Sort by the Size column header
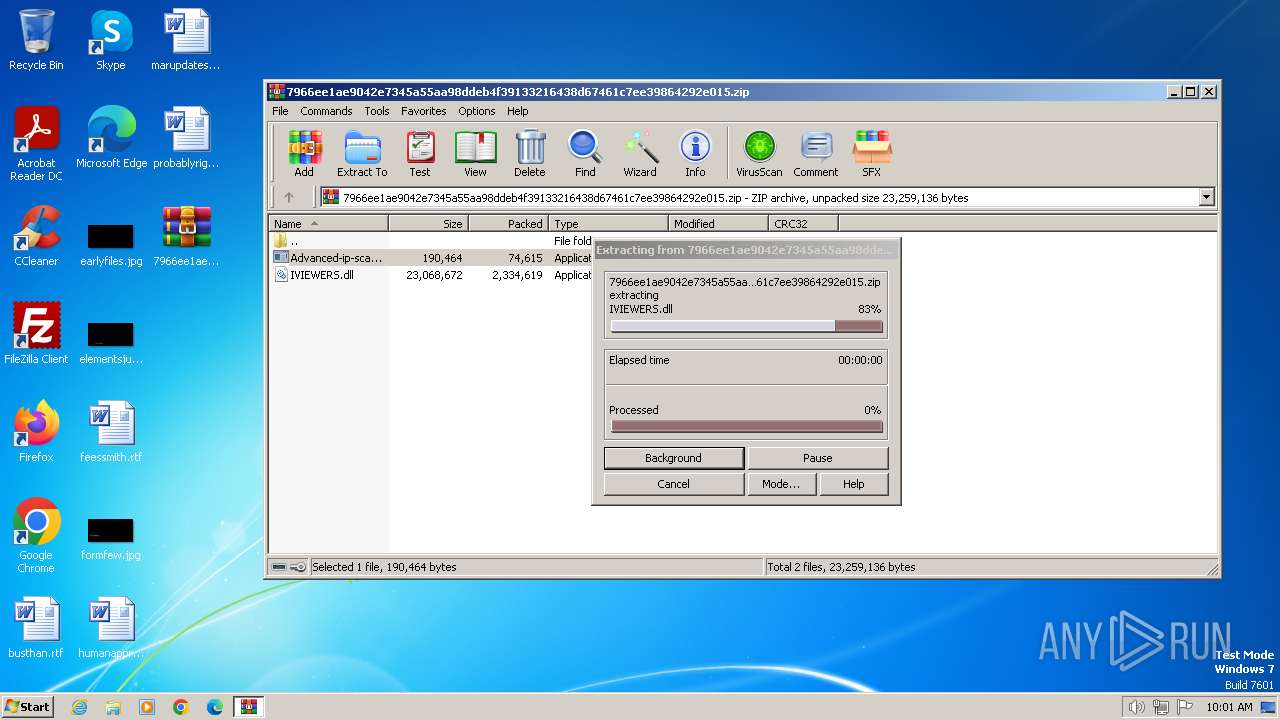This screenshot has height=720, width=1280. (429, 224)
